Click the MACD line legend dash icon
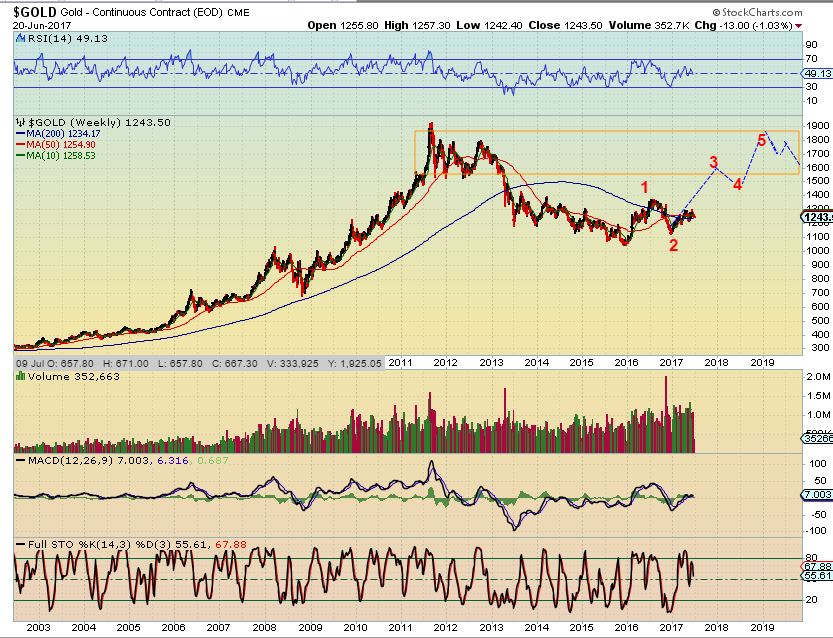 point(21,460)
